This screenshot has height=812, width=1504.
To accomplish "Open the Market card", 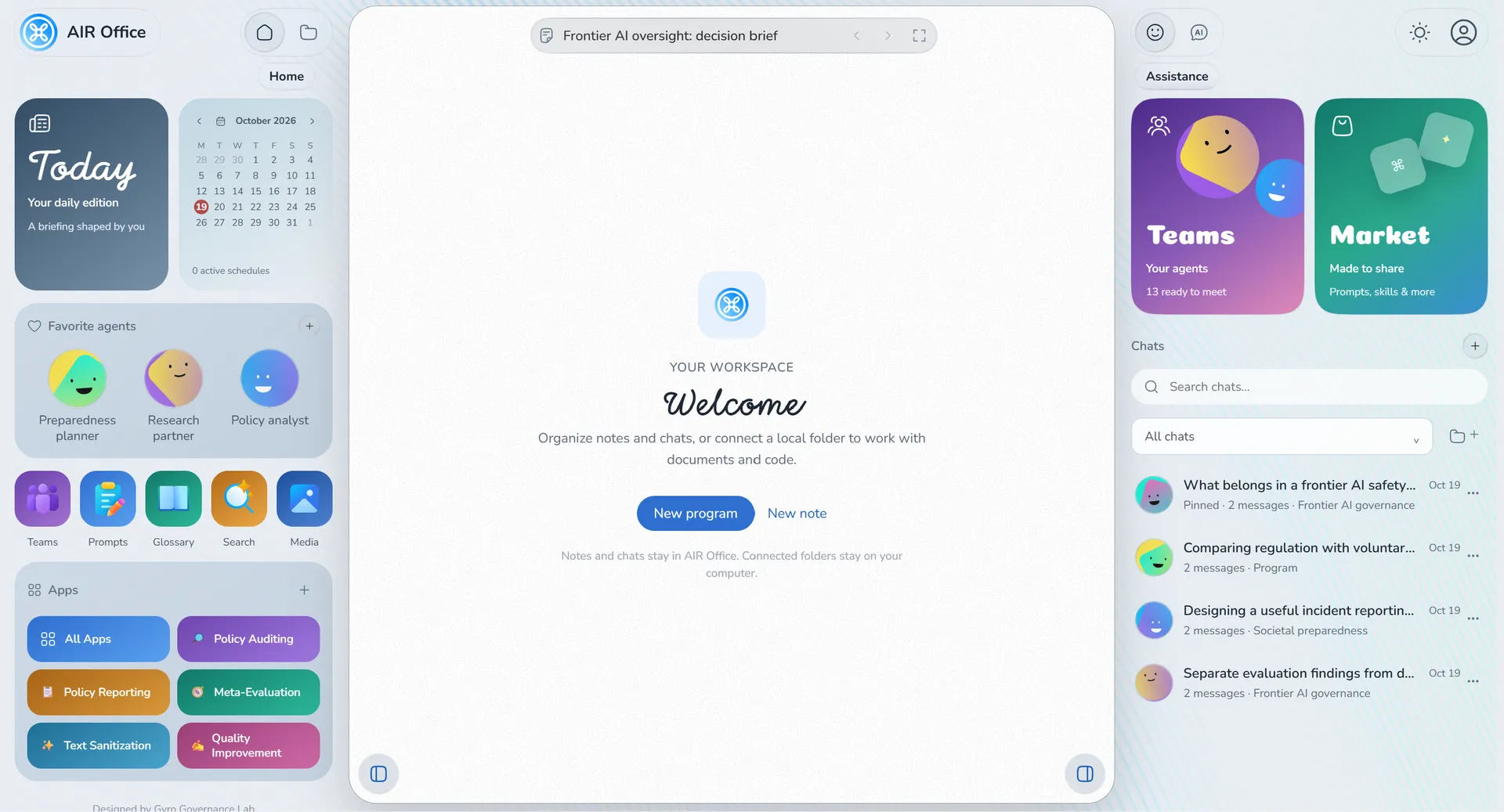I will (x=1401, y=206).
